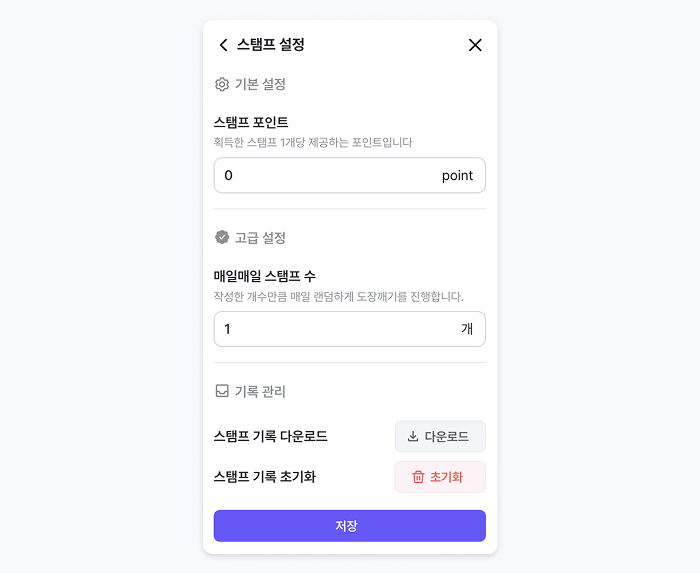700x573 pixels.
Task: Click the trash can icon
Action: (418, 477)
